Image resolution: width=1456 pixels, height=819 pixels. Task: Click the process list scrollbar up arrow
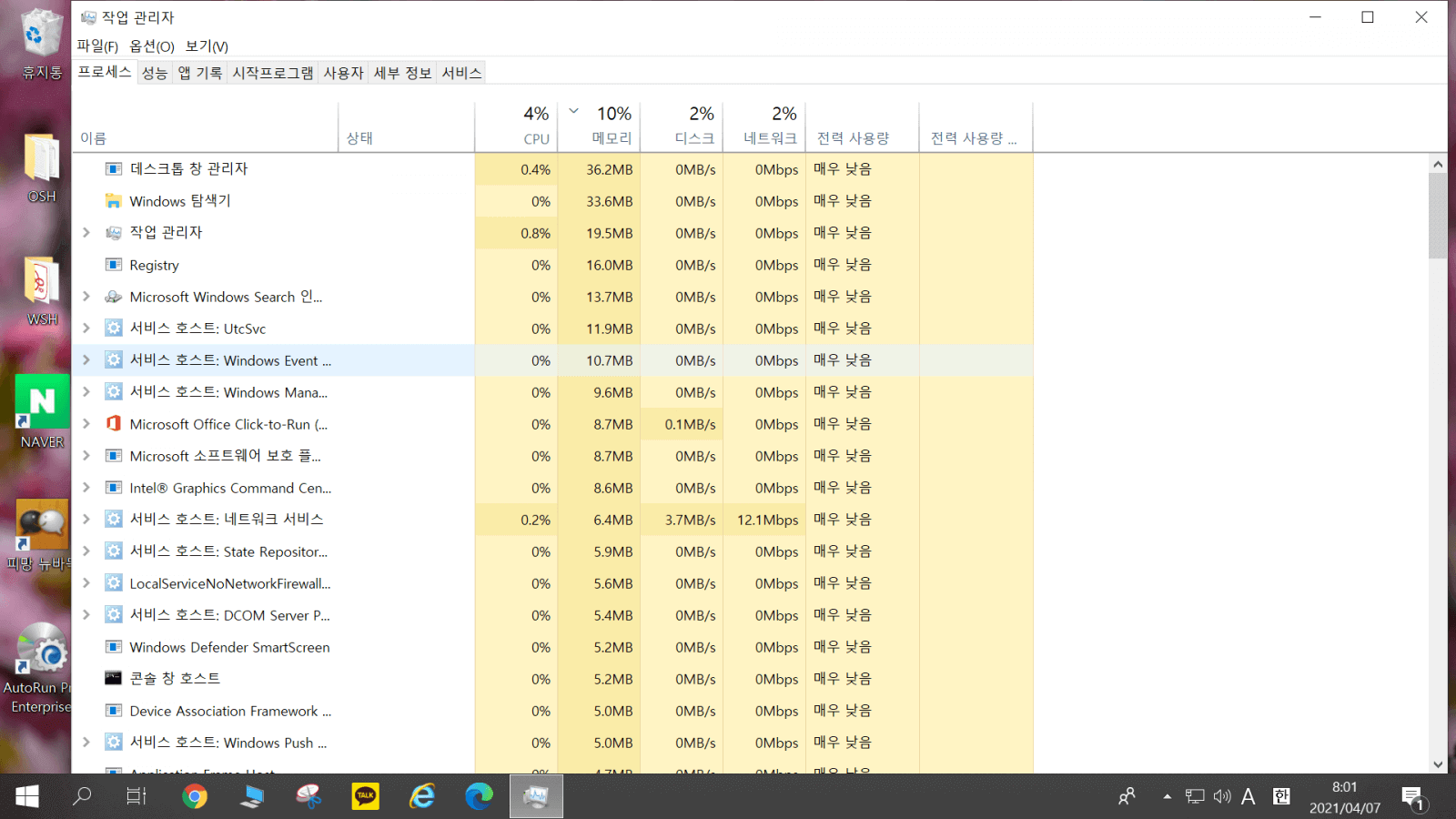click(1438, 165)
